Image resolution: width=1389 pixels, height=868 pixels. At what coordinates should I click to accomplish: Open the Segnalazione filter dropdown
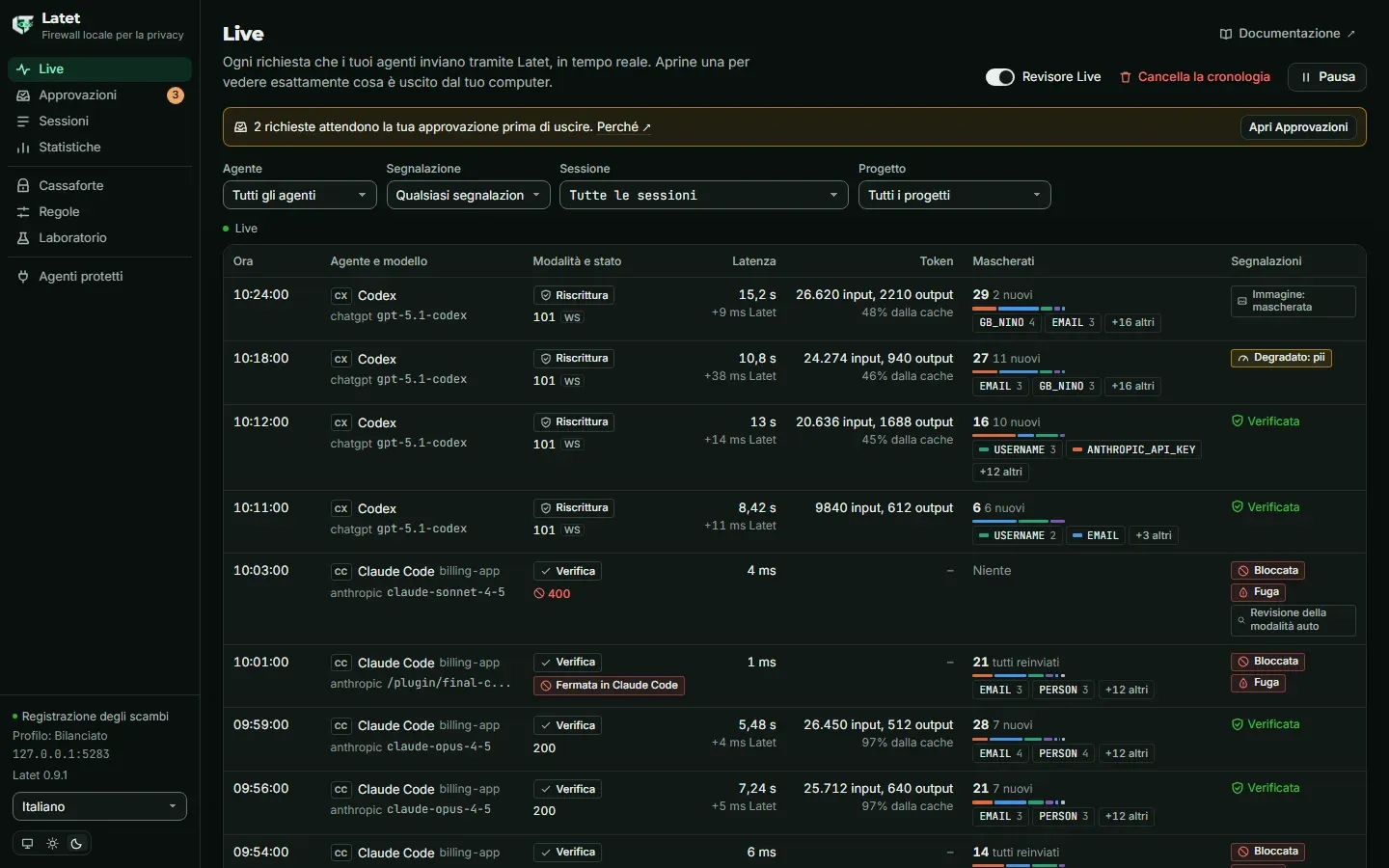(468, 195)
